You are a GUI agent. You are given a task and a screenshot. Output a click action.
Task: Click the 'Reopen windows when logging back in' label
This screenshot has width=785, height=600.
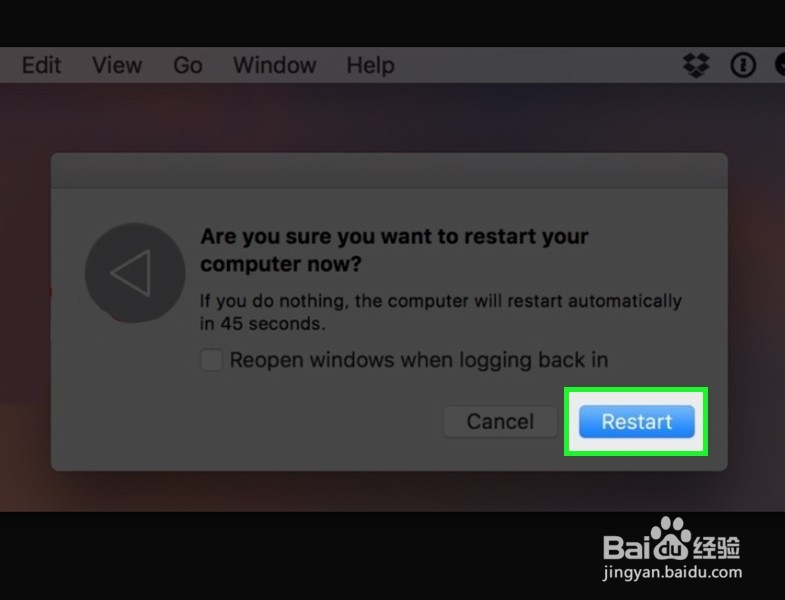(419, 360)
